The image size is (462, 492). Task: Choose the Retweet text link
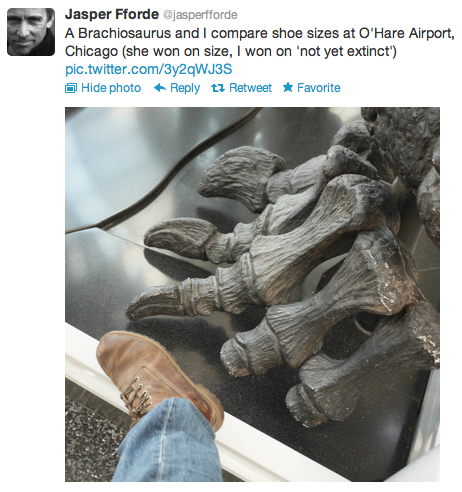tap(250, 88)
